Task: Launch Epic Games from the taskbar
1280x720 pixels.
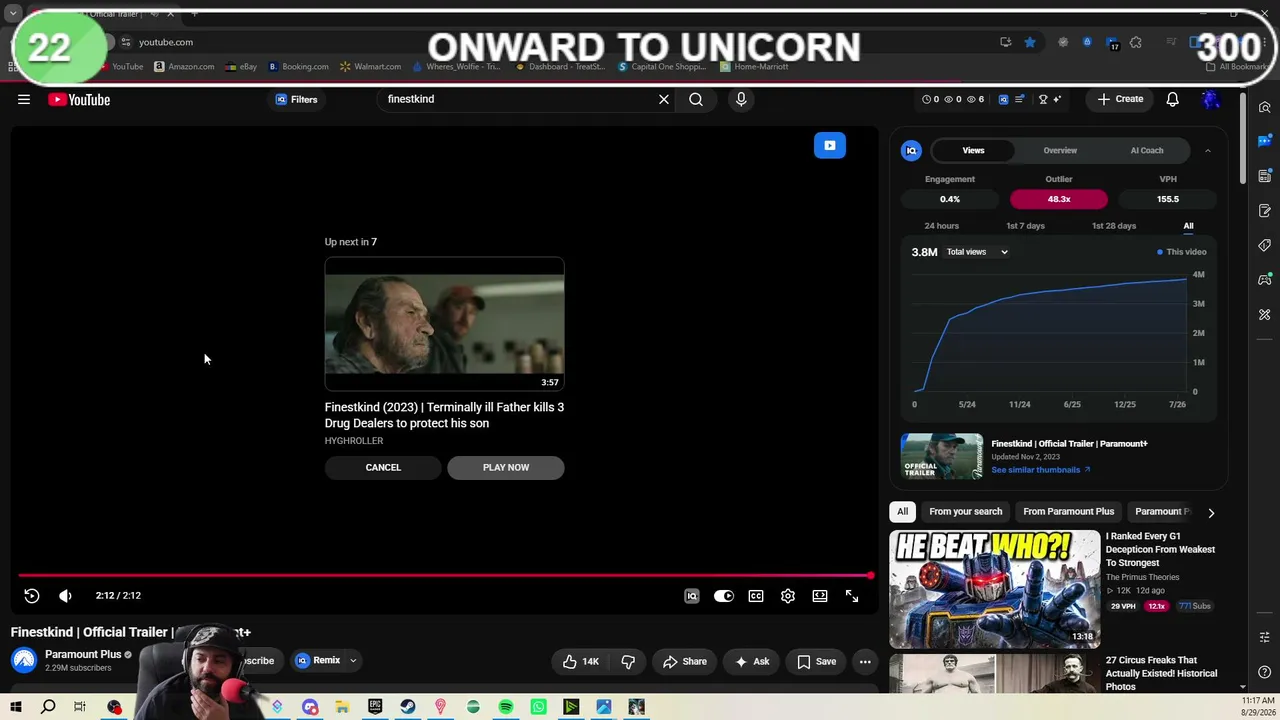Action: point(375,707)
